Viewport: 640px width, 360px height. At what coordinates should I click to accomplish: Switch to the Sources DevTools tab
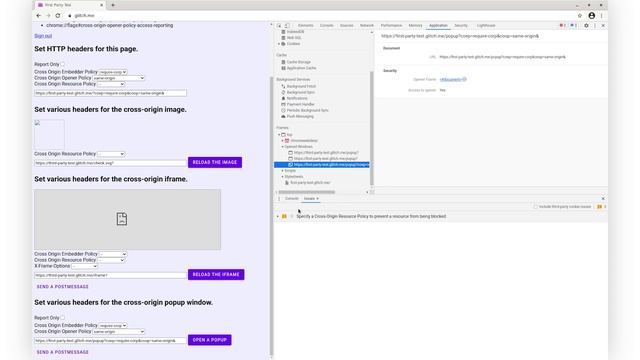point(347,25)
